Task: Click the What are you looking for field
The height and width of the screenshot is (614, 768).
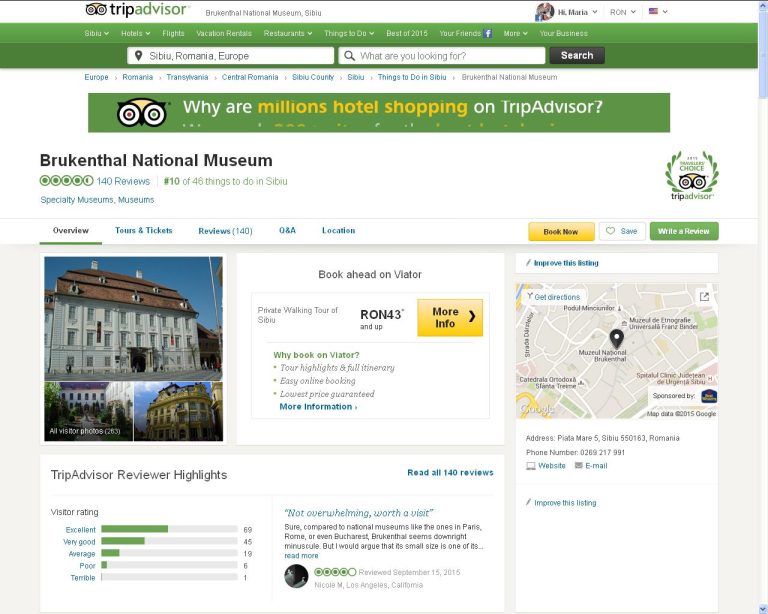Action: pyautogui.click(x=441, y=55)
